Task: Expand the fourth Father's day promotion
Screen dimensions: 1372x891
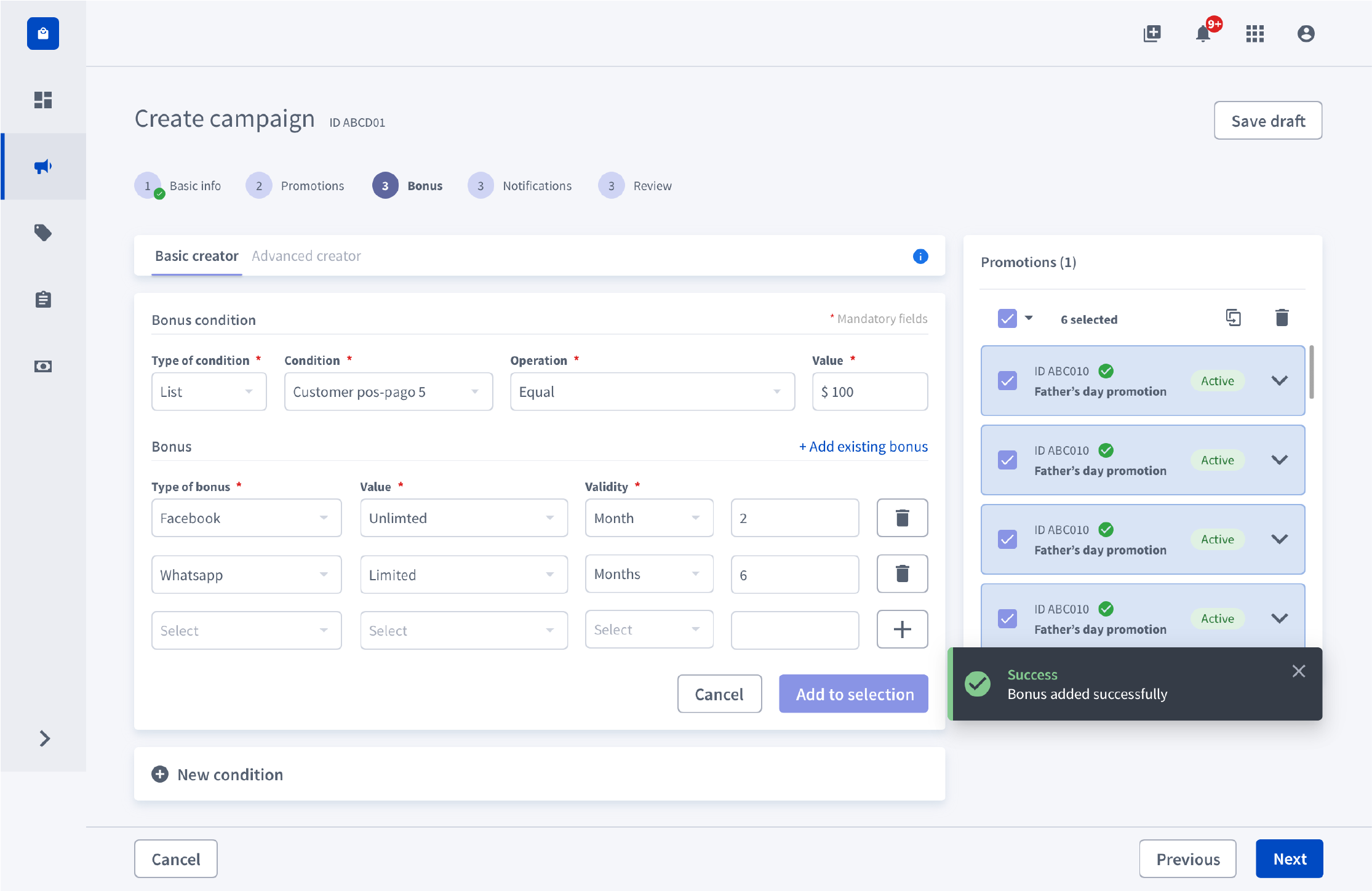Action: (1280, 618)
